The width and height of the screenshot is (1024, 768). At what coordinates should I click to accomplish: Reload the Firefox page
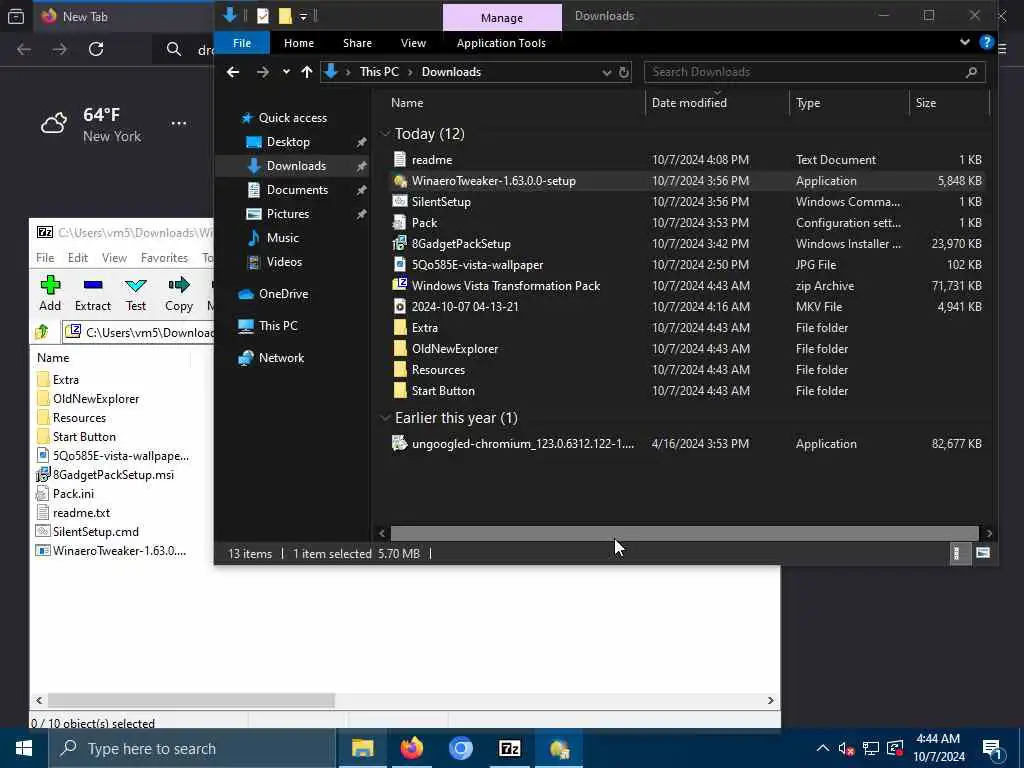[96, 49]
